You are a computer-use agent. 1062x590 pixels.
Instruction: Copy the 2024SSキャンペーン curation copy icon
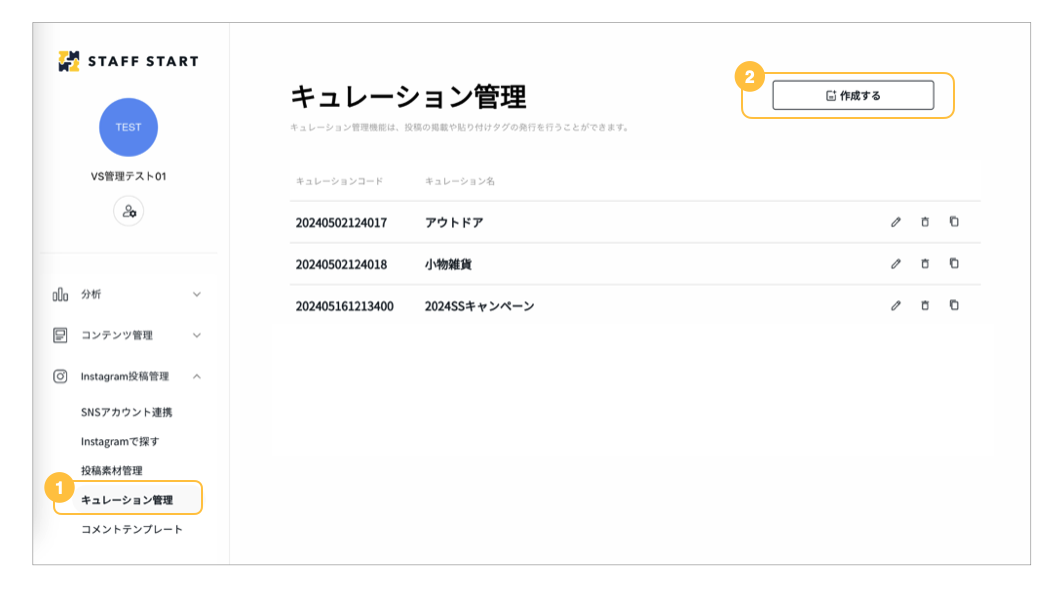pos(954,305)
